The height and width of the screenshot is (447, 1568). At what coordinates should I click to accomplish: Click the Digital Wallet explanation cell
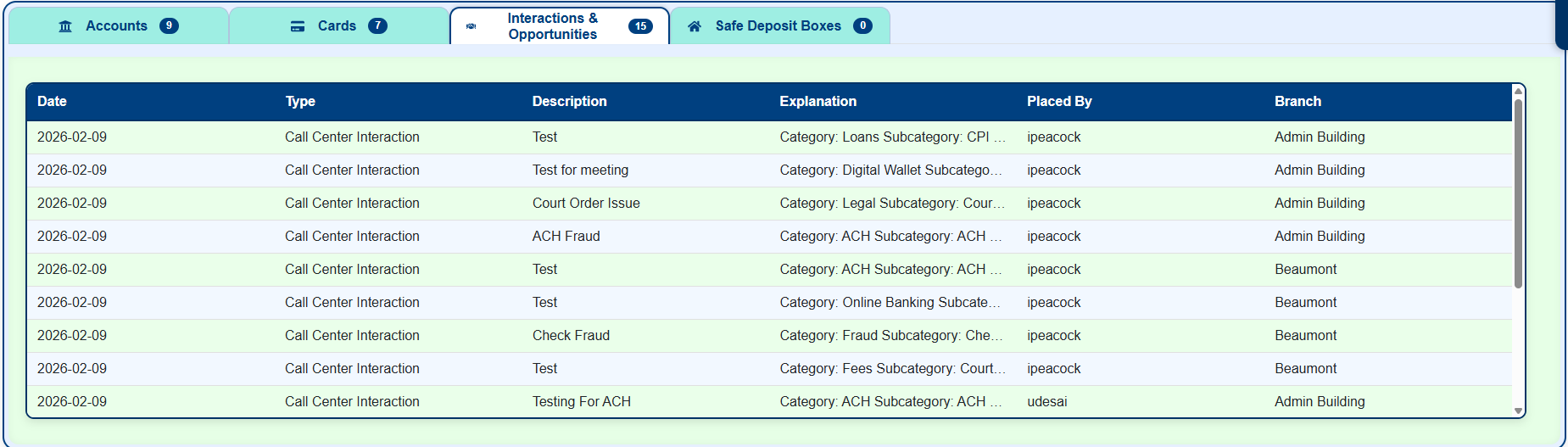891,170
